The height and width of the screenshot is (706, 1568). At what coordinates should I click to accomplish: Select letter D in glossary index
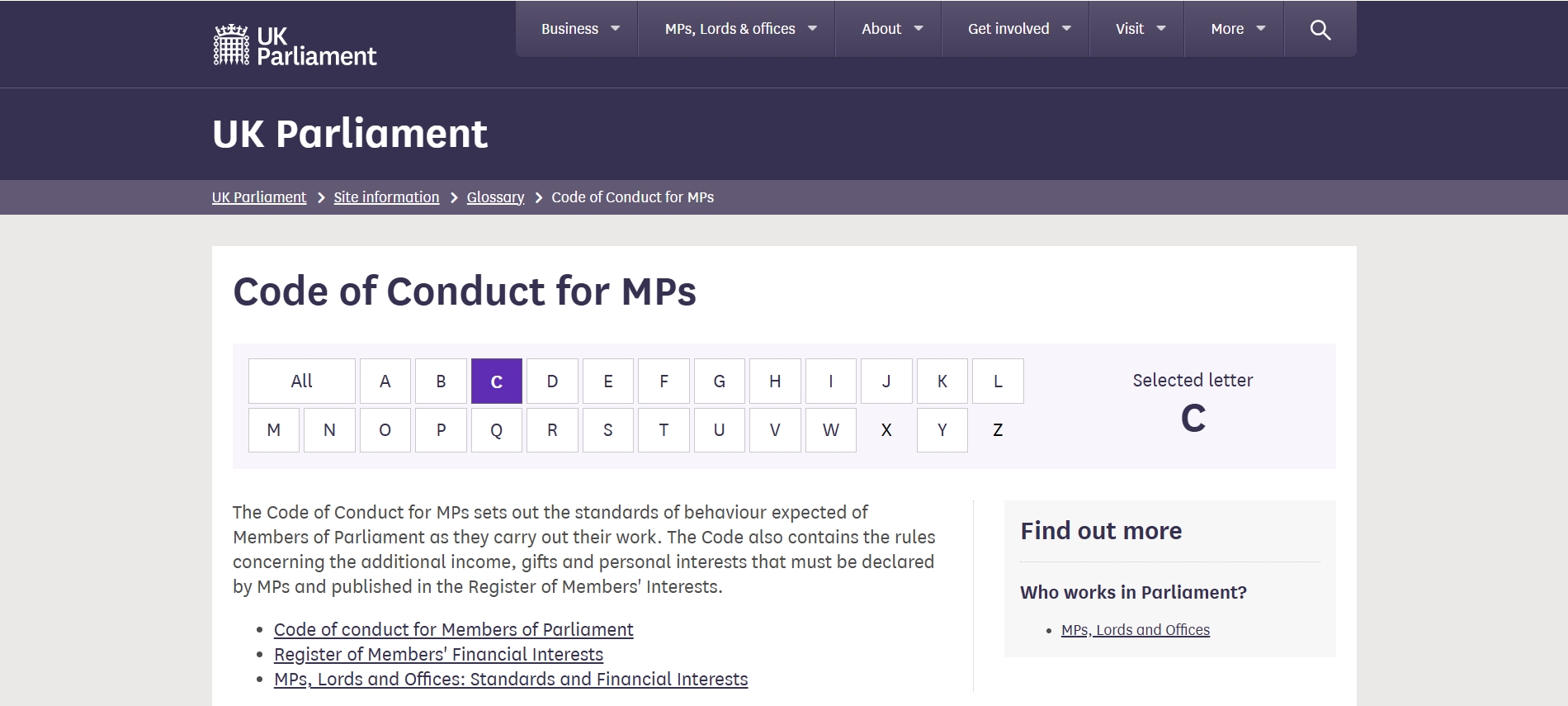(x=552, y=381)
